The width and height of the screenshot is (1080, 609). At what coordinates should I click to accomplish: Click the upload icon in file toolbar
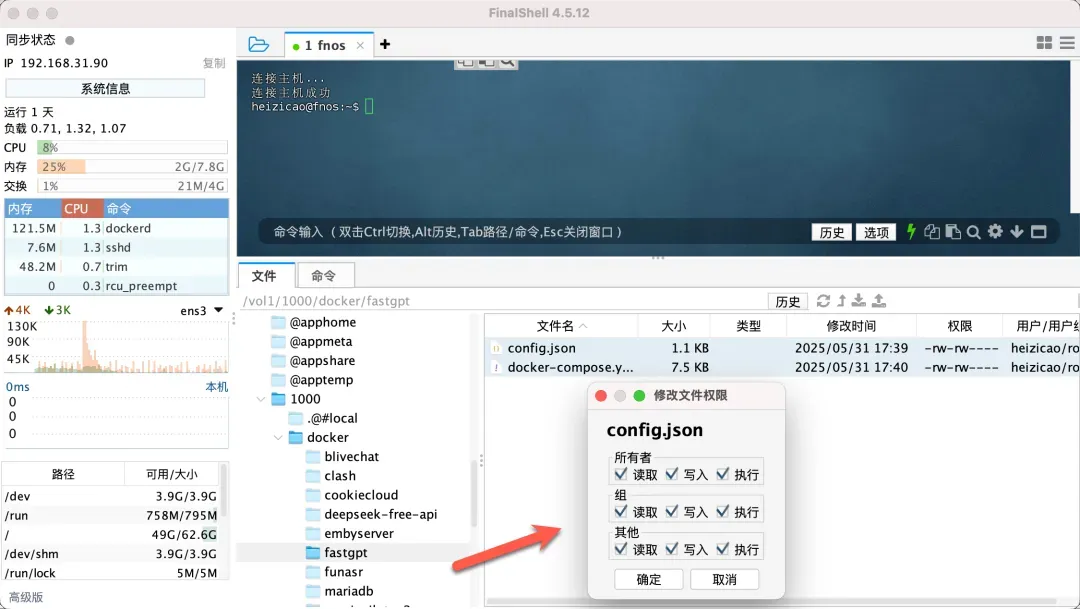(879, 300)
